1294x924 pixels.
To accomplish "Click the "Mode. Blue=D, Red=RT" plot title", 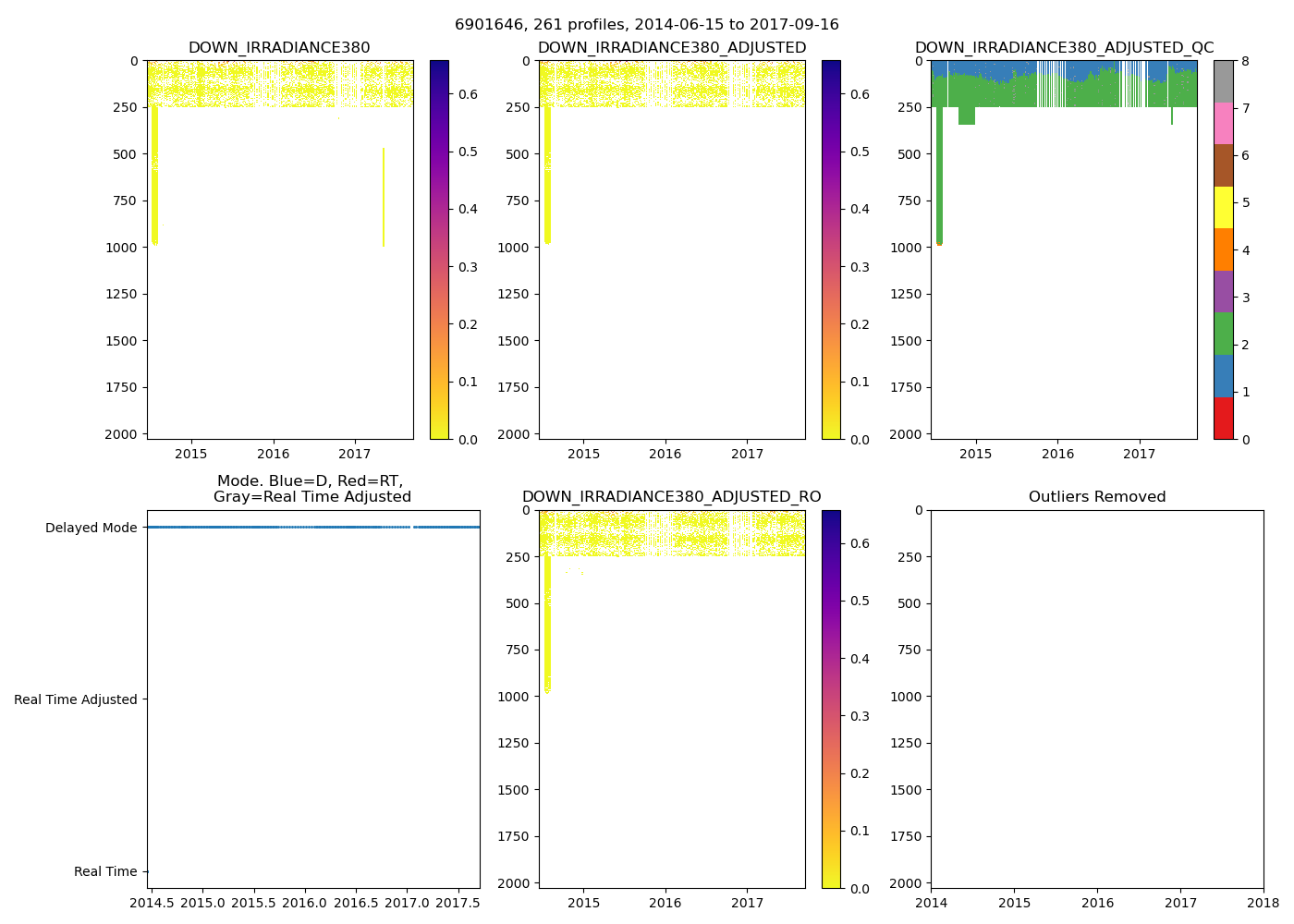I will click(x=312, y=489).
